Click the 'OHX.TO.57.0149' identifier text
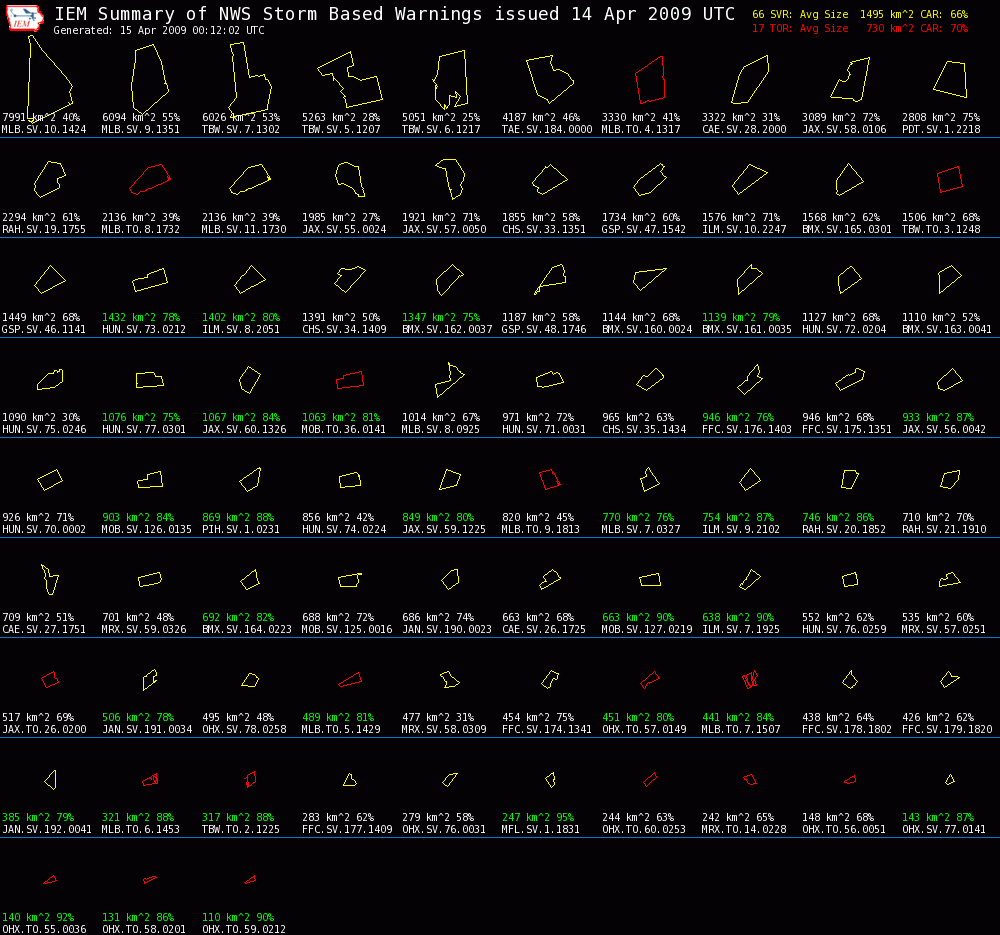The image size is (1000, 935). point(644,730)
